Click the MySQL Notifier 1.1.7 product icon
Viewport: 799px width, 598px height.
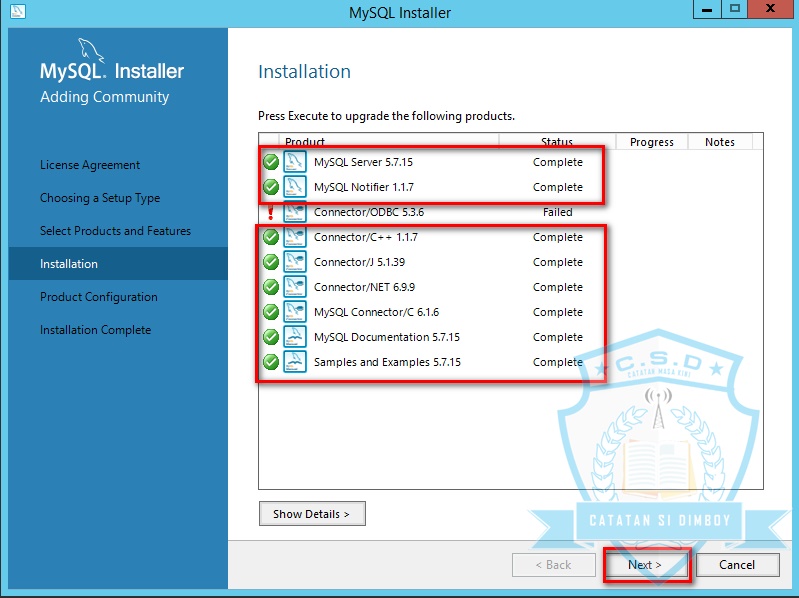click(x=295, y=187)
